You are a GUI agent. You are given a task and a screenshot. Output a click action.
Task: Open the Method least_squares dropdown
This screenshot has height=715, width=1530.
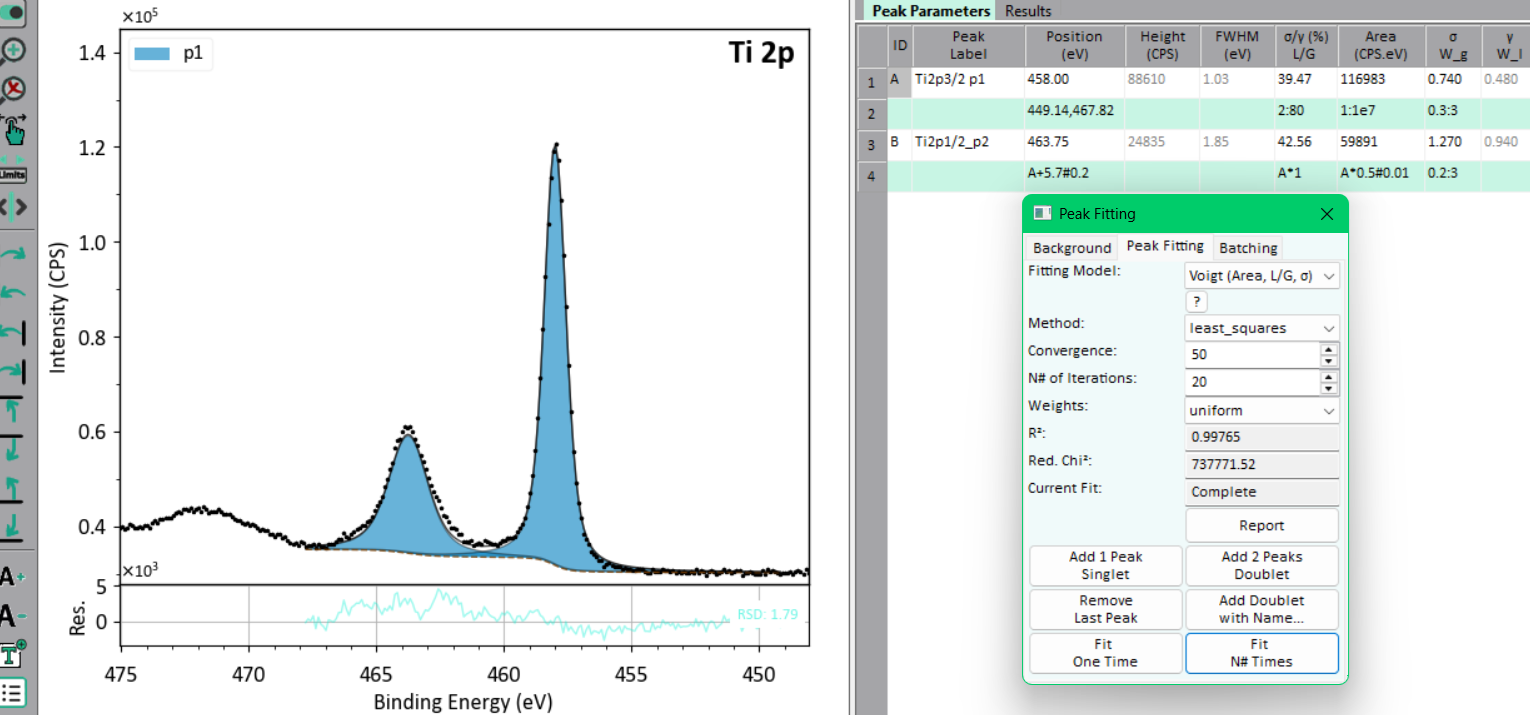pyautogui.click(x=1262, y=328)
